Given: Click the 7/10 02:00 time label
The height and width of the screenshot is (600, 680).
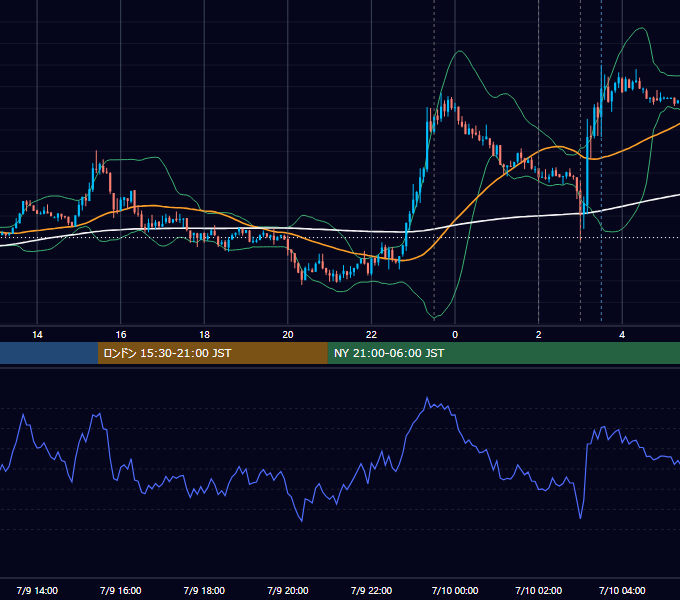Looking at the screenshot, I should tap(539, 590).
